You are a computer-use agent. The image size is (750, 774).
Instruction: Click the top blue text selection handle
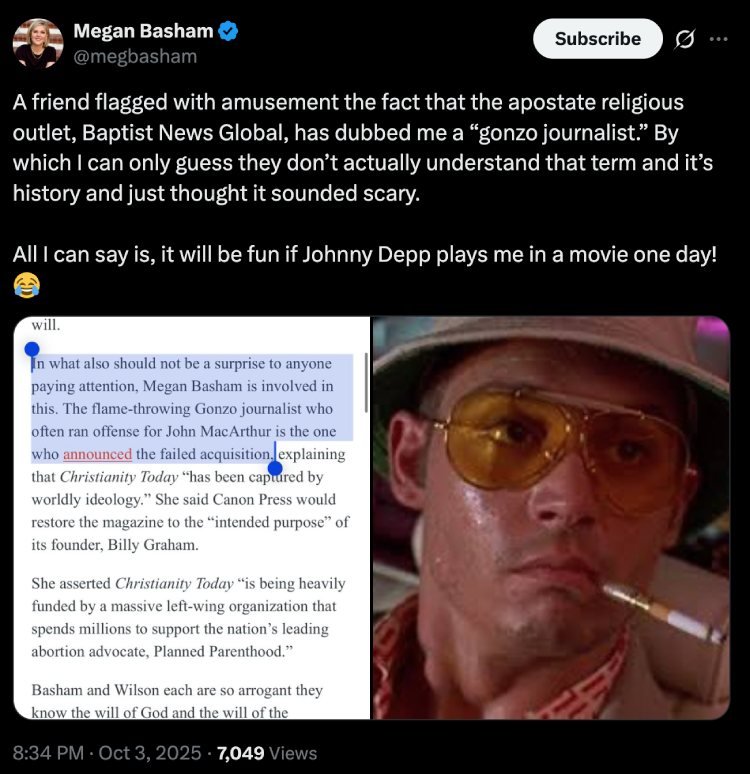[32, 349]
